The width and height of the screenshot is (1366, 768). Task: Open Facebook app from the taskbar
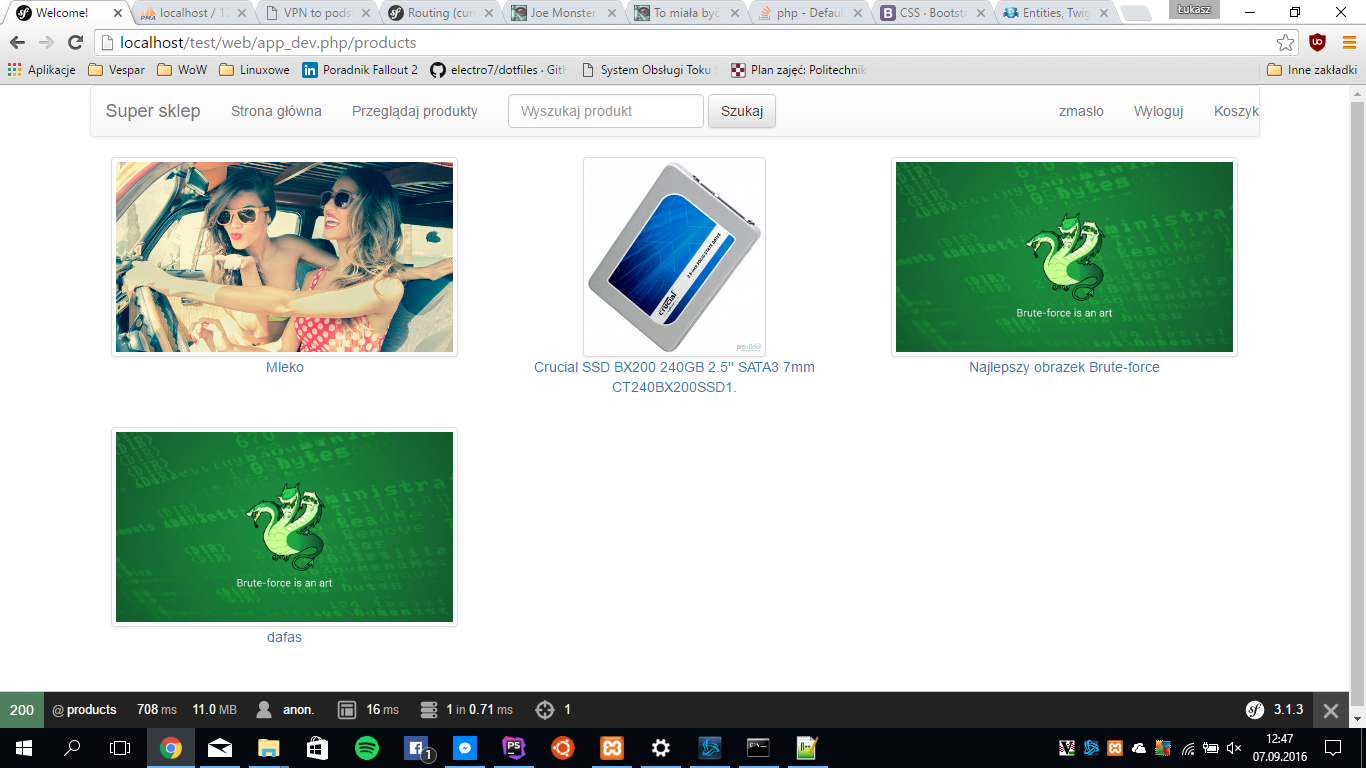[416, 748]
